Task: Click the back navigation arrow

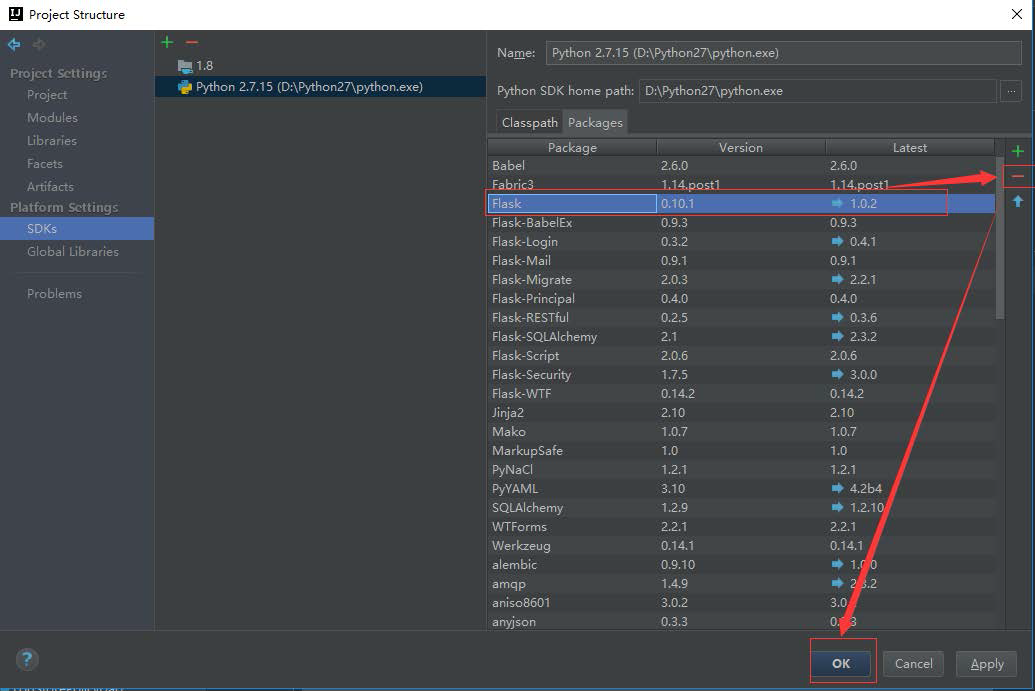Action: tap(14, 44)
